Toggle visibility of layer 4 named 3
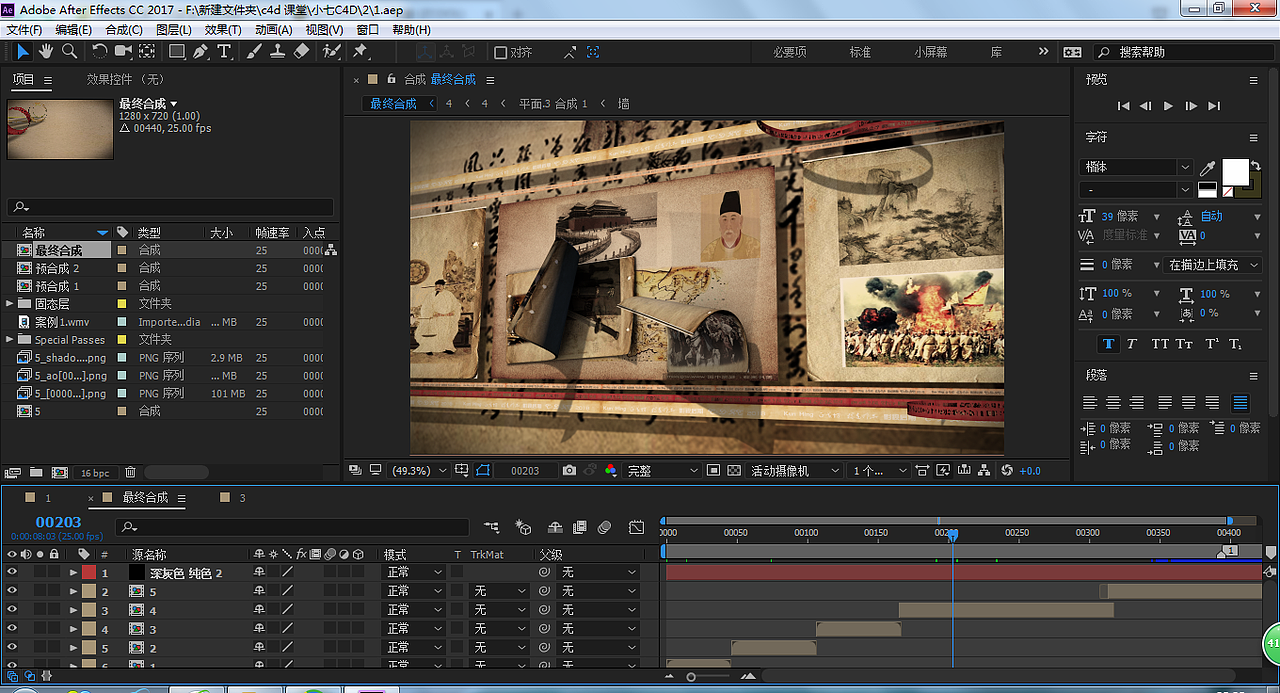The image size is (1280, 693). (12, 629)
